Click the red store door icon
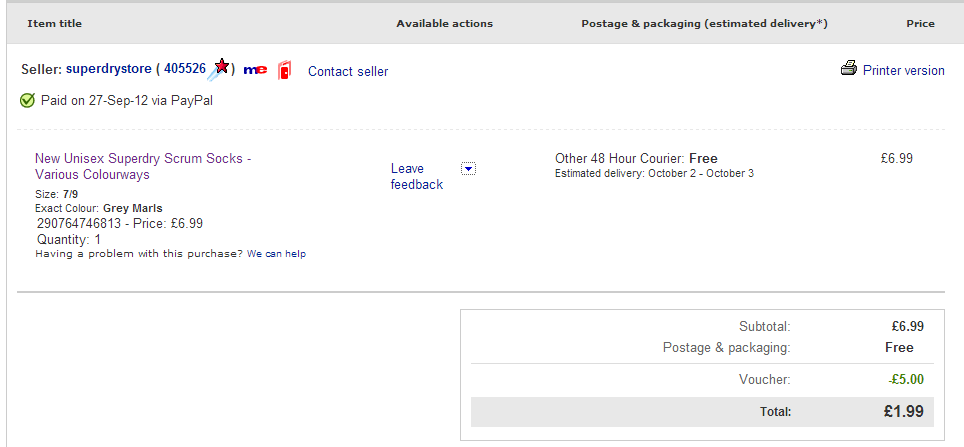This screenshot has height=447, width=964. 284,70
